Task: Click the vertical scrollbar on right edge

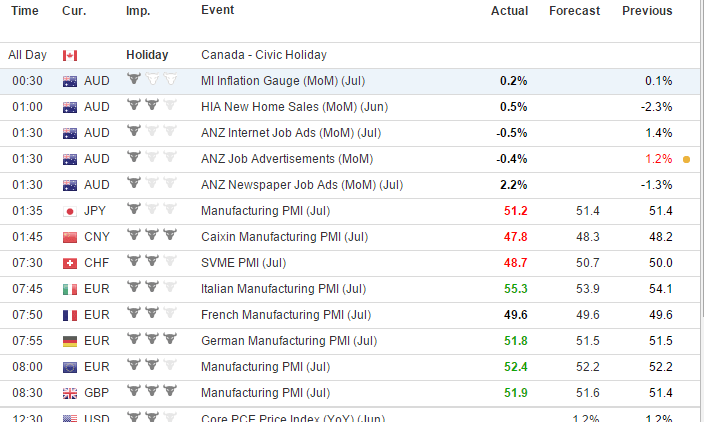Action: pyautogui.click(x=702, y=211)
